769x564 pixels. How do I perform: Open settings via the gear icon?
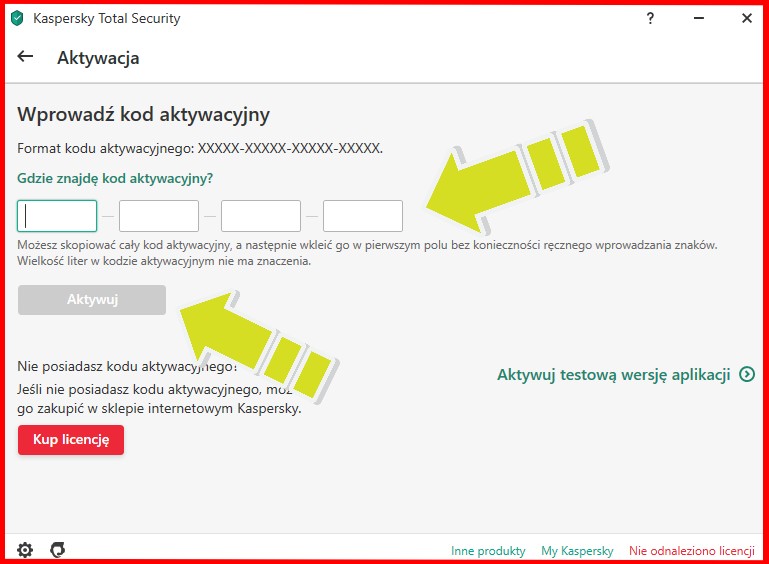[x=25, y=550]
